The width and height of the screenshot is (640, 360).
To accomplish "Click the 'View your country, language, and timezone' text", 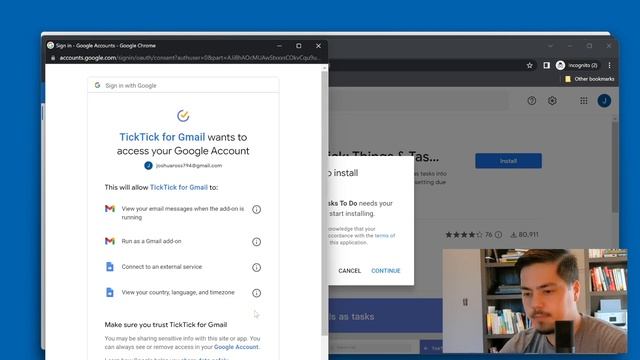I will (178, 293).
